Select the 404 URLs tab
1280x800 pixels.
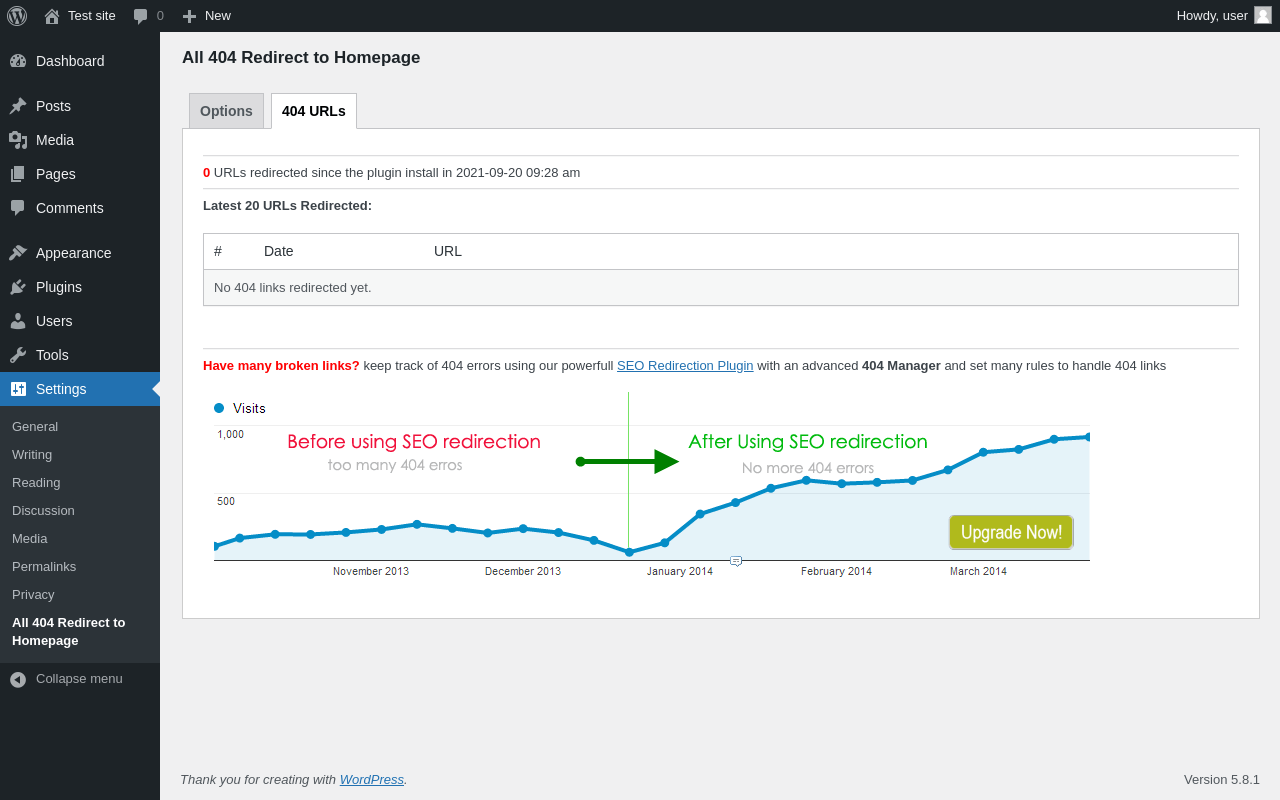pos(314,111)
